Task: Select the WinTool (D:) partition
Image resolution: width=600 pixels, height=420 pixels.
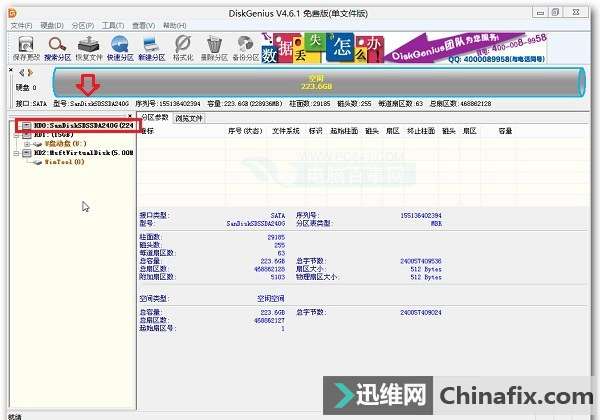Action: click(64, 162)
